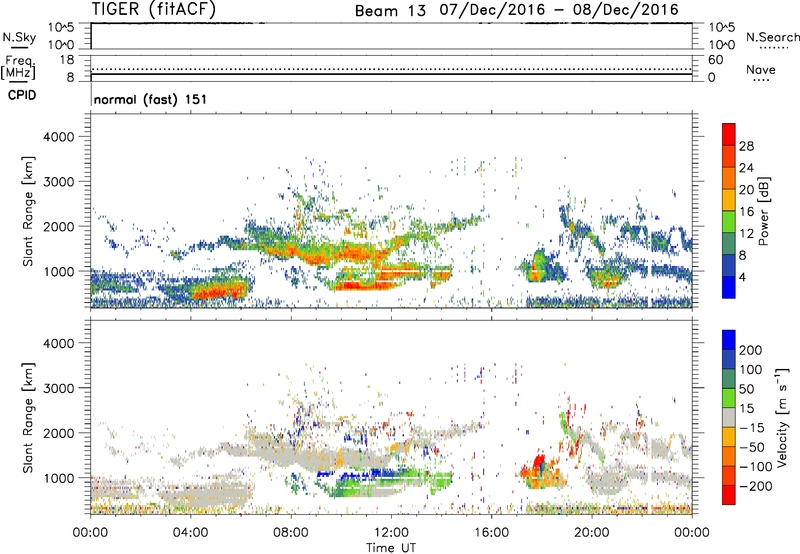Click the 04:00 time tick label

point(190,533)
